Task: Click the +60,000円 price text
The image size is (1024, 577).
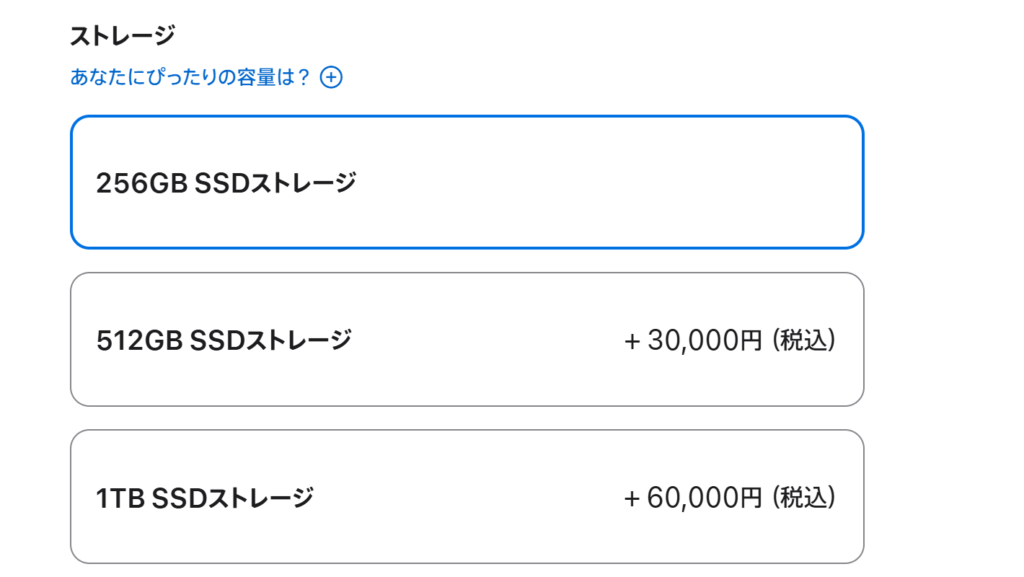Action: (x=692, y=497)
